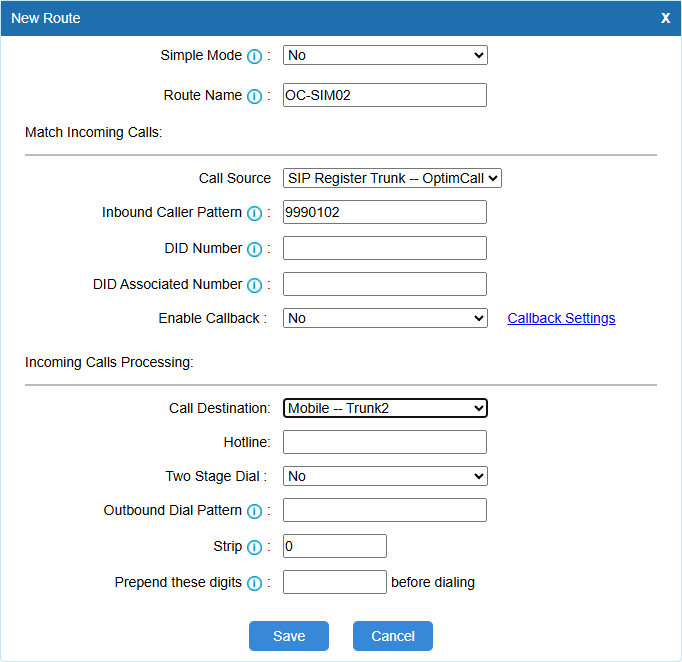Screen dimensions: 682x662
Task: Click the Inbound Caller Pattern field
Action: (384, 212)
